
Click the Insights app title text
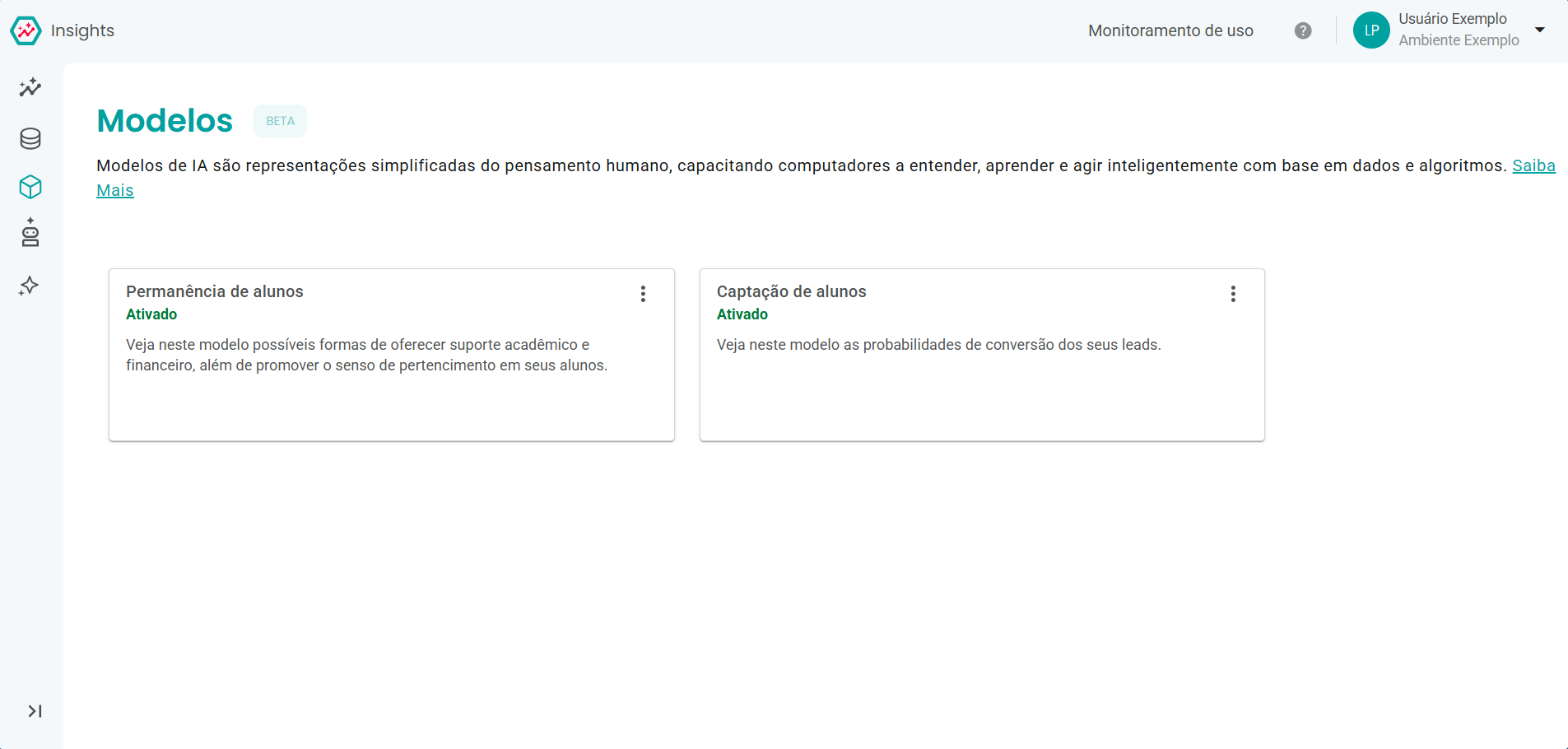coord(82,30)
